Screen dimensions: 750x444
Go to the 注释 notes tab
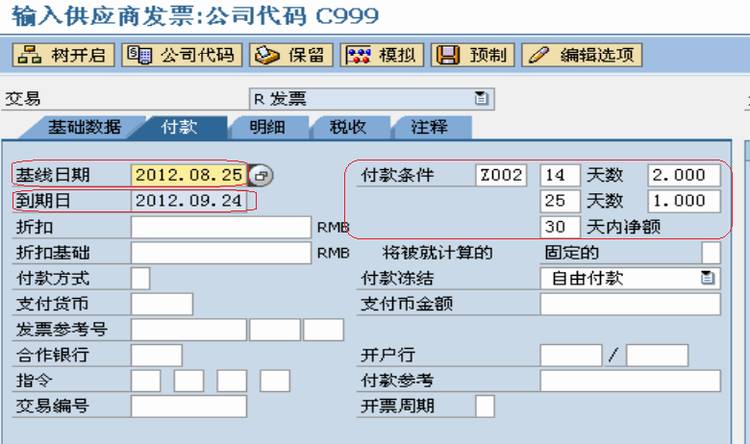430,127
